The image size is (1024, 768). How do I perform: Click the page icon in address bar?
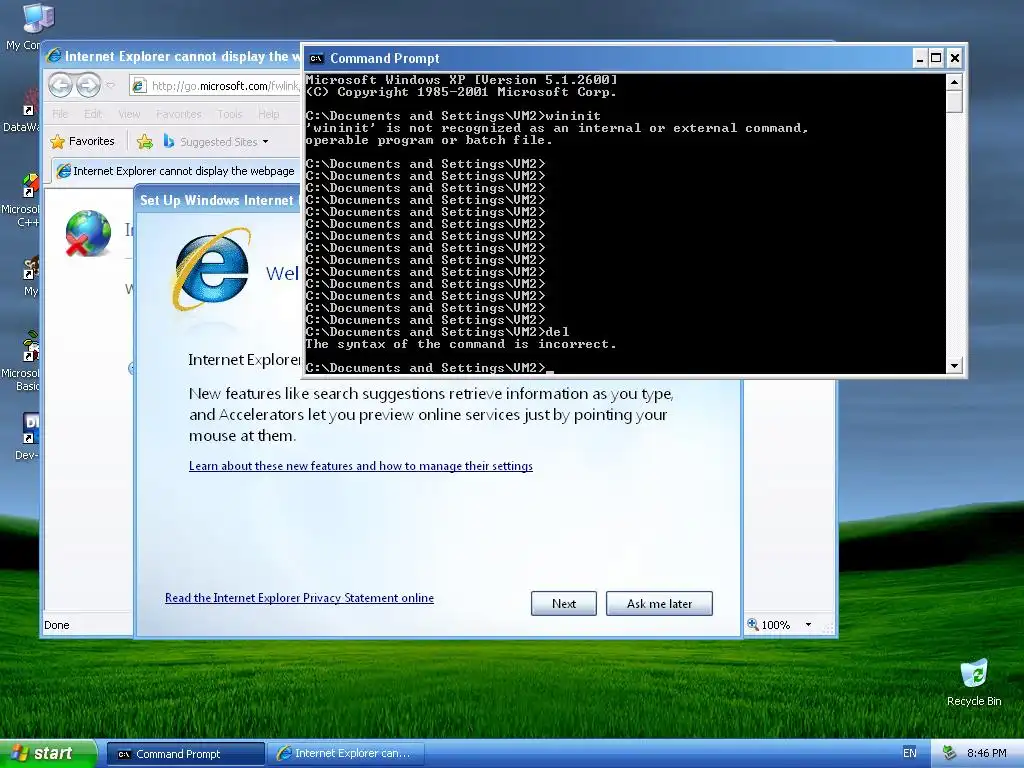pyautogui.click(x=138, y=86)
